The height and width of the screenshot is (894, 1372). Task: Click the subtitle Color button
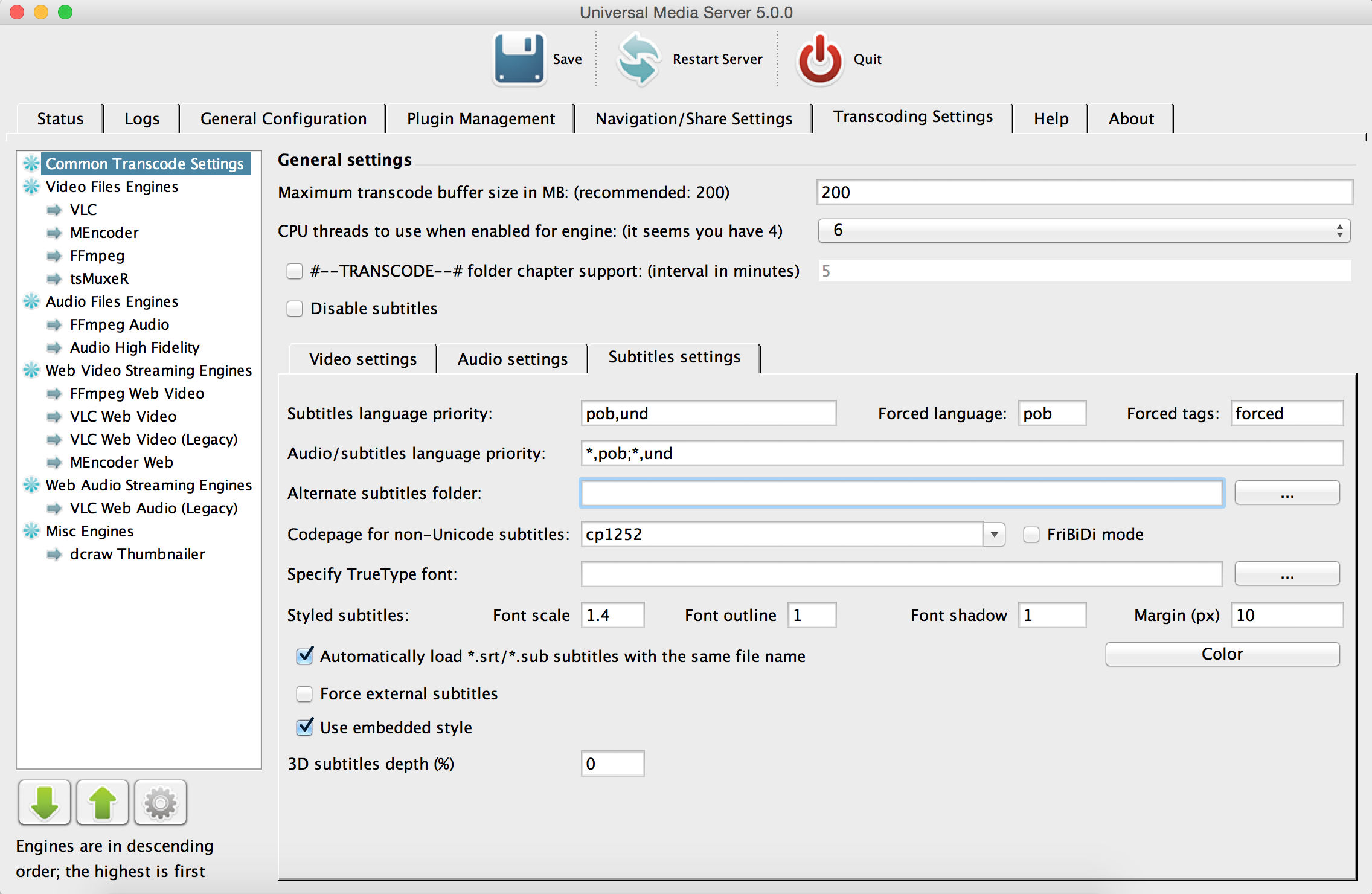tap(1222, 654)
